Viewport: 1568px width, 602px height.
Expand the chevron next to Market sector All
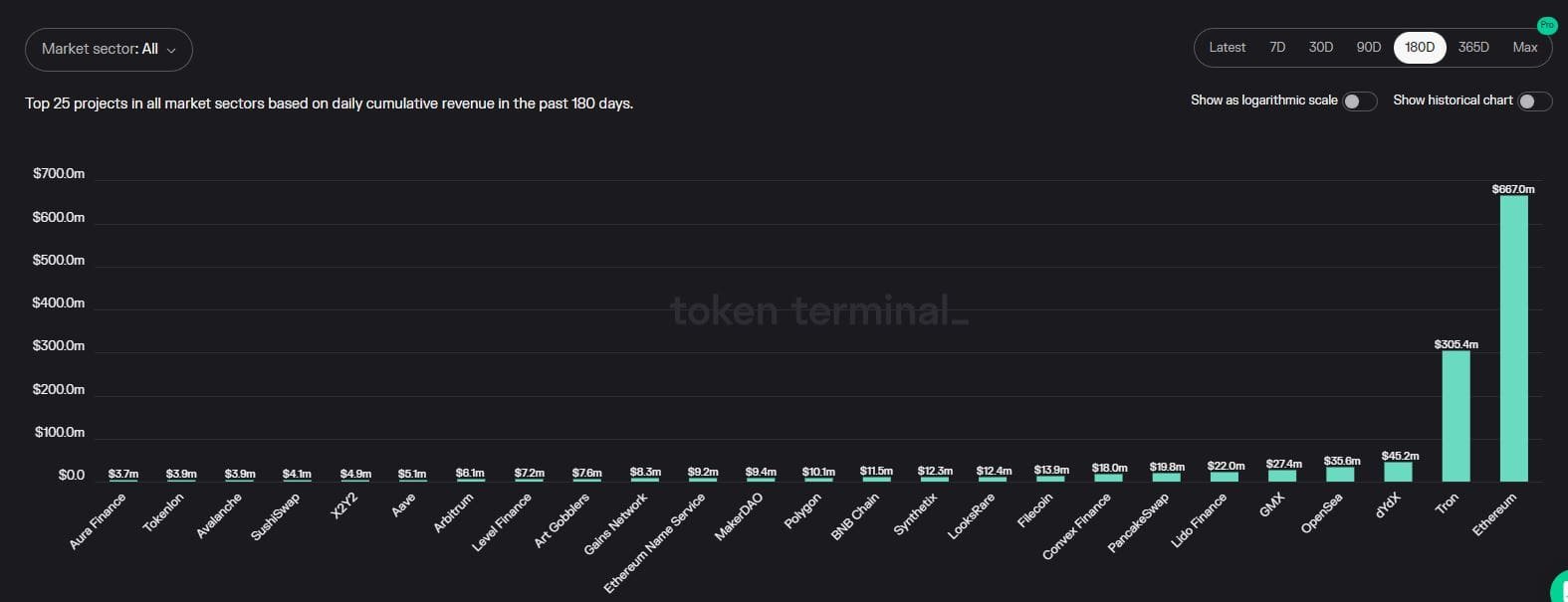[x=170, y=49]
